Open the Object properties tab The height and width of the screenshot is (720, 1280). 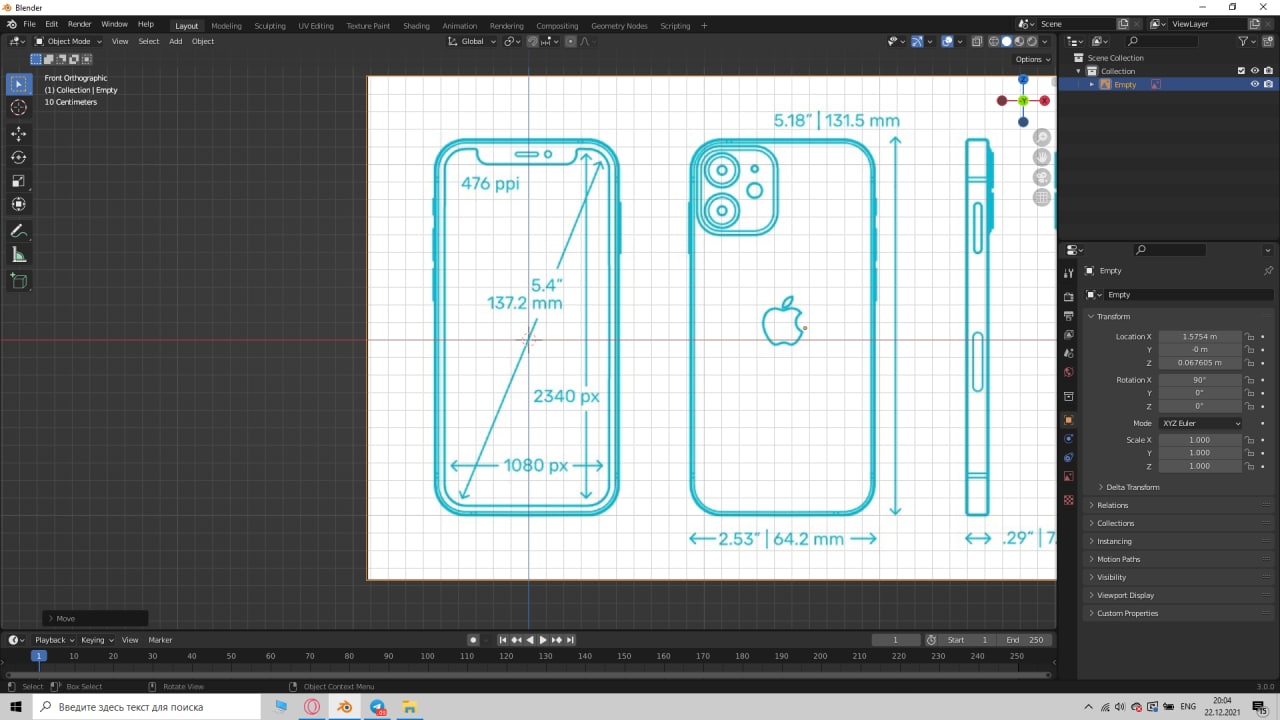[x=1069, y=420]
